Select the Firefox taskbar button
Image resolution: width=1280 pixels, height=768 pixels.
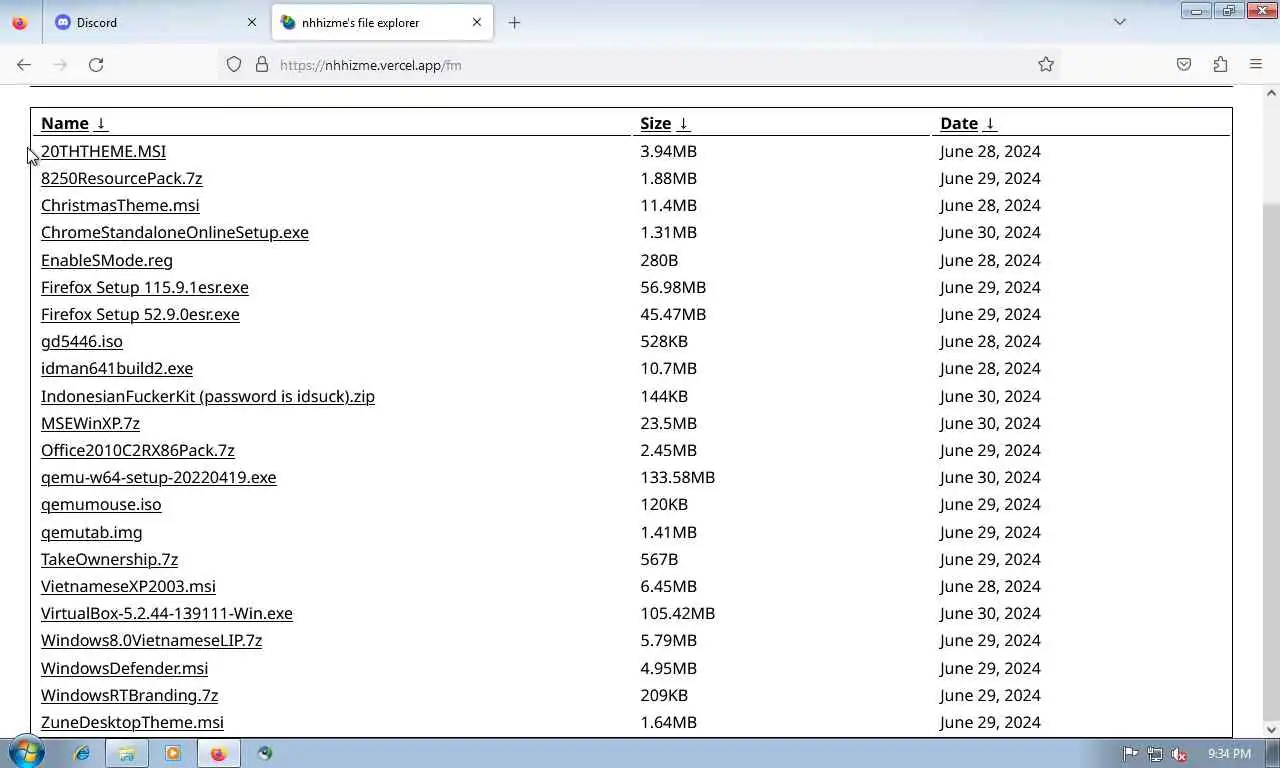(218, 753)
